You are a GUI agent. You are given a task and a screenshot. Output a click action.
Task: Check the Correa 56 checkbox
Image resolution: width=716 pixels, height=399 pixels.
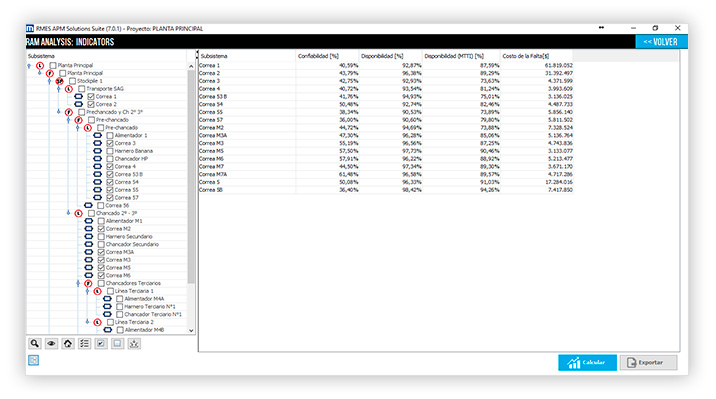(101, 205)
